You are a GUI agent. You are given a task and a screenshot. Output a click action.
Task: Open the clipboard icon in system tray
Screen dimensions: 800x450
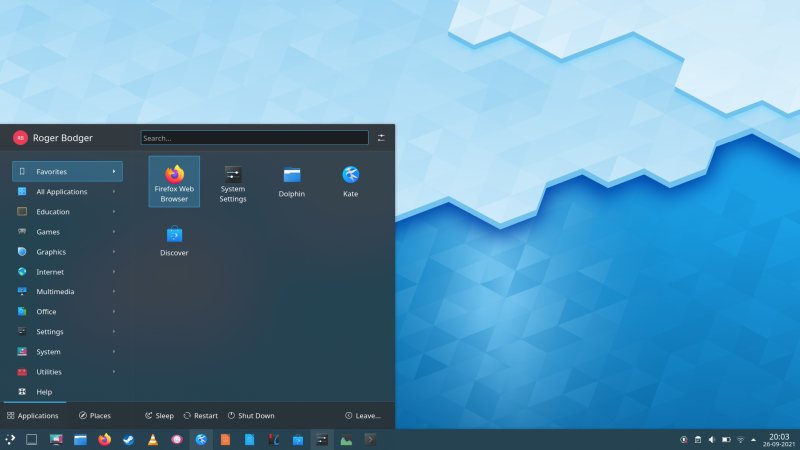[x=698, y=440]
